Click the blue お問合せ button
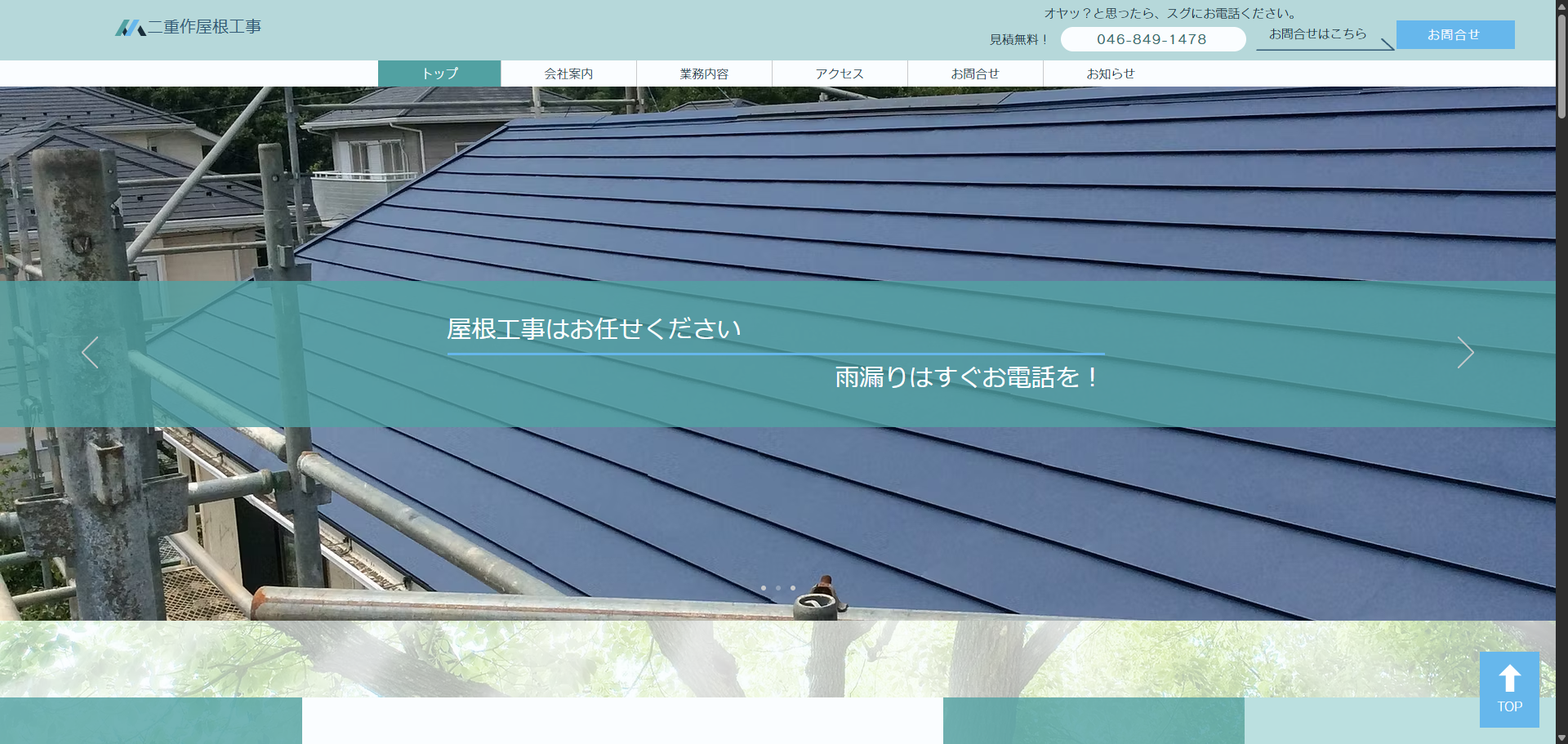 click(1455, 34)
